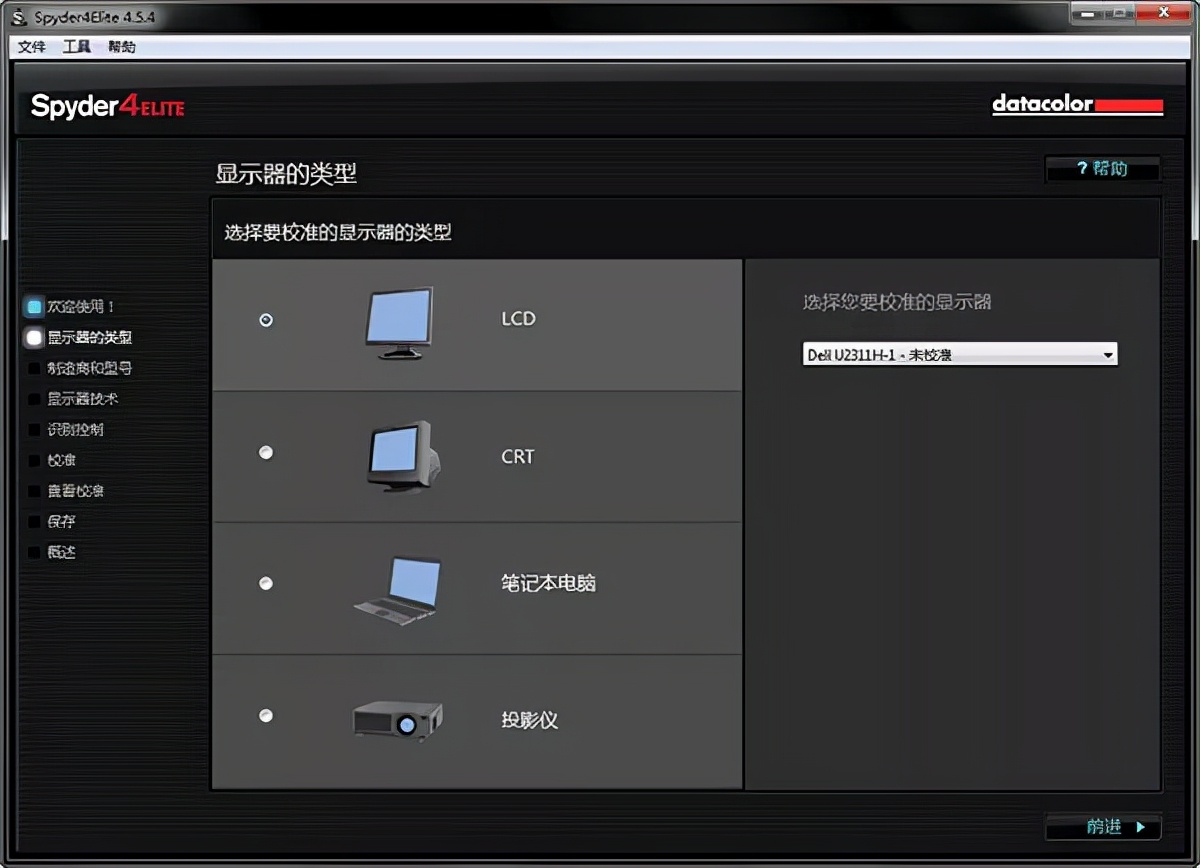
Task: Select the LCD monitor icon
Action: pos(398,320)
